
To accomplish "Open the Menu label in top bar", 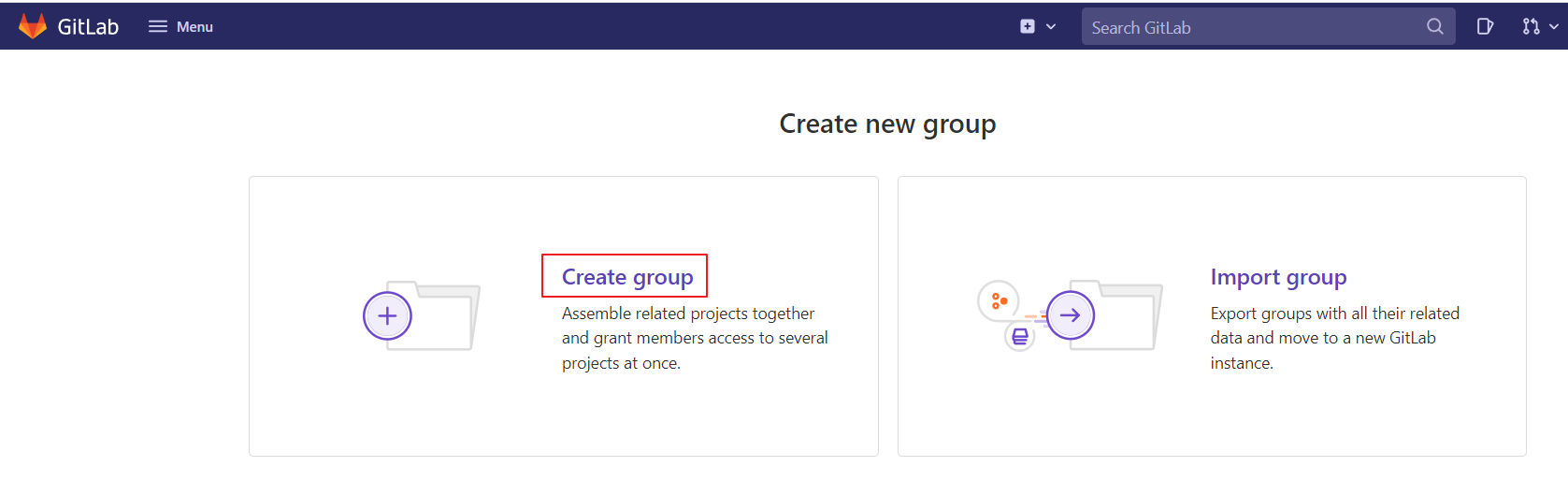I will coord(194,27).
